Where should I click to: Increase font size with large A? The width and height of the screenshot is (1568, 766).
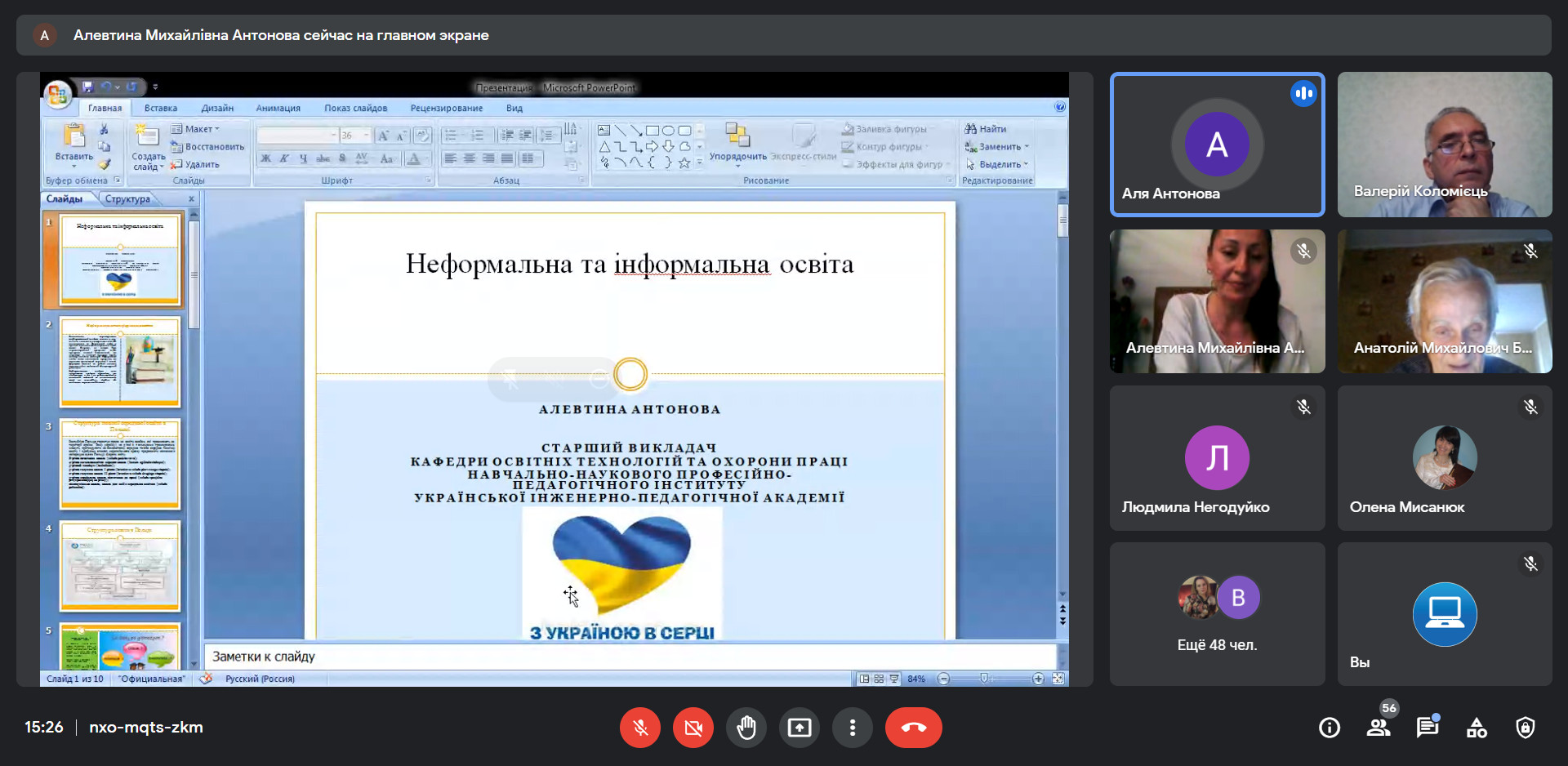[x=382, y=136]
